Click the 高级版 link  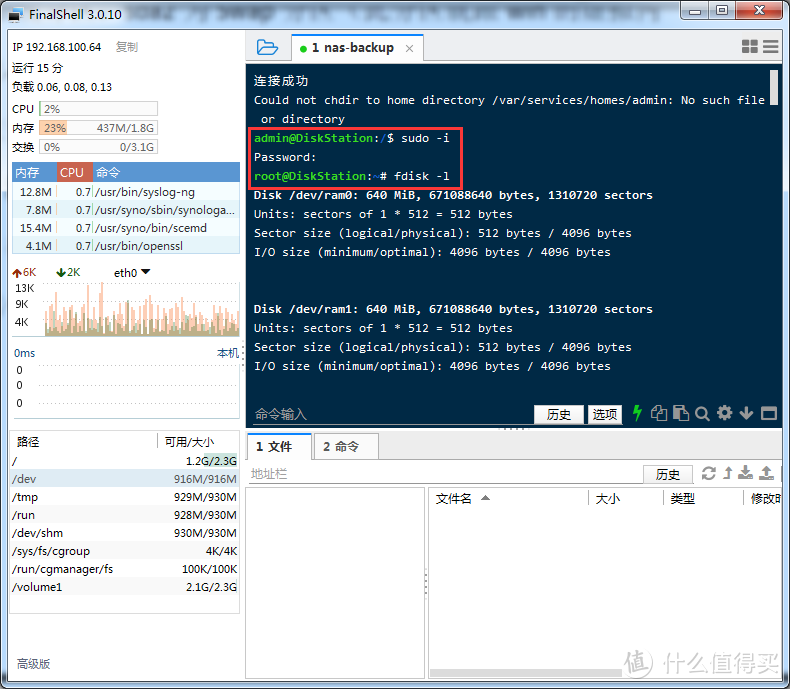pos(33,664)
